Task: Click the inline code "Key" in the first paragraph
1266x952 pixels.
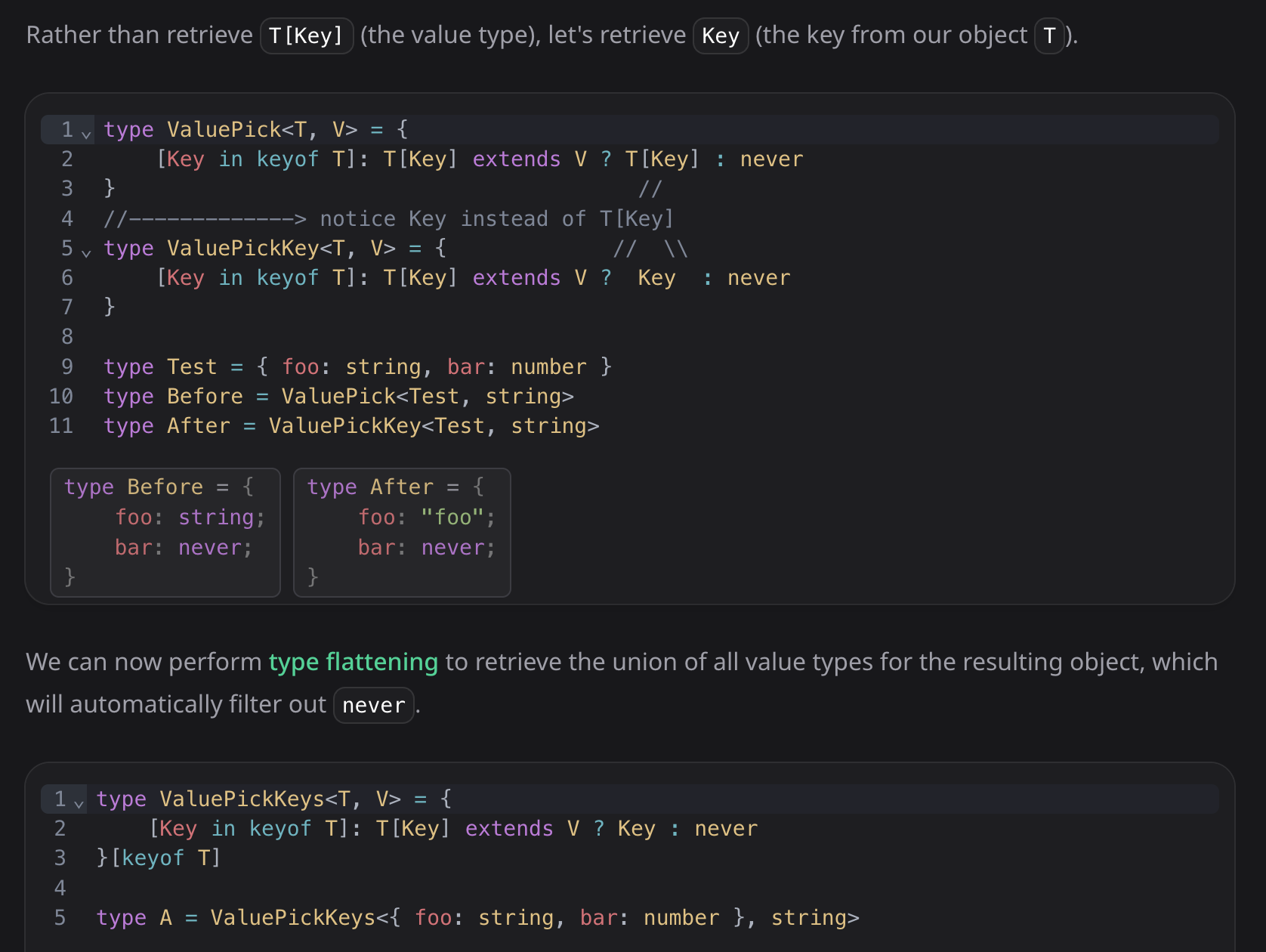Action: pyautogui.click(x=721, y=36)
